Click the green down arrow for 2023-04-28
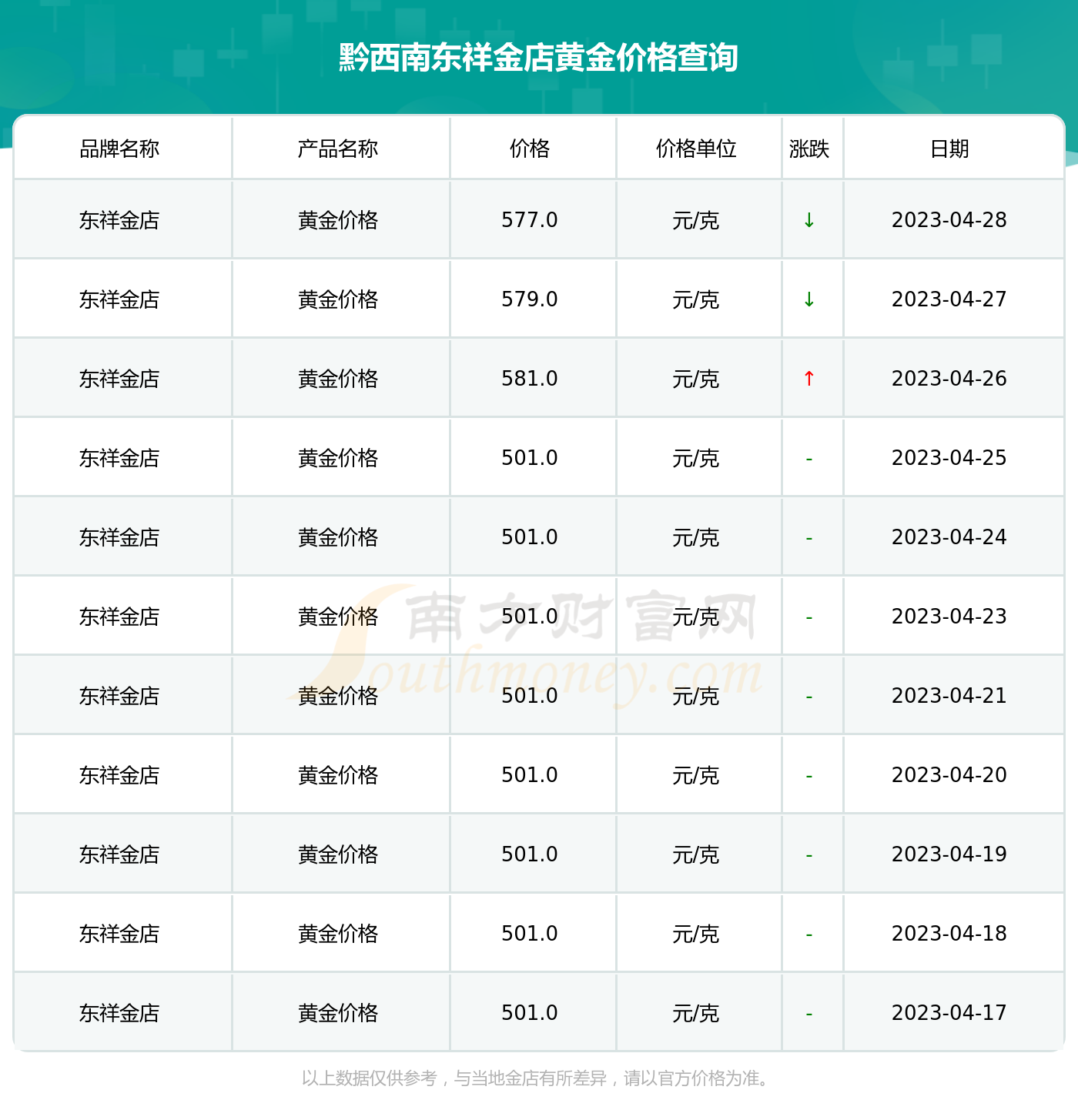1078x1120 pixels. (809, 220)
